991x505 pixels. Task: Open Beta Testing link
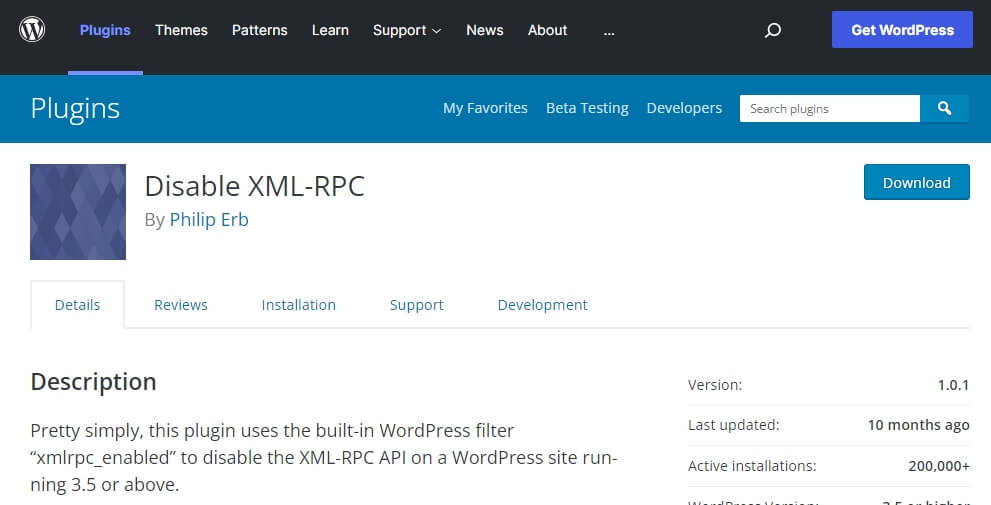587,108
